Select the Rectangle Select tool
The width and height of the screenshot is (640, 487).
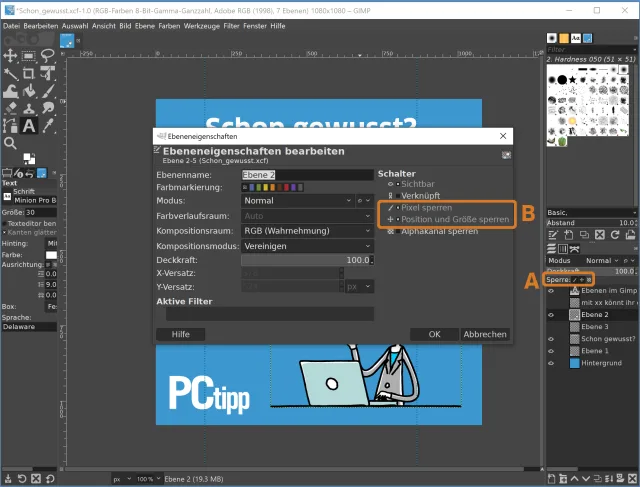coord(29,55)
